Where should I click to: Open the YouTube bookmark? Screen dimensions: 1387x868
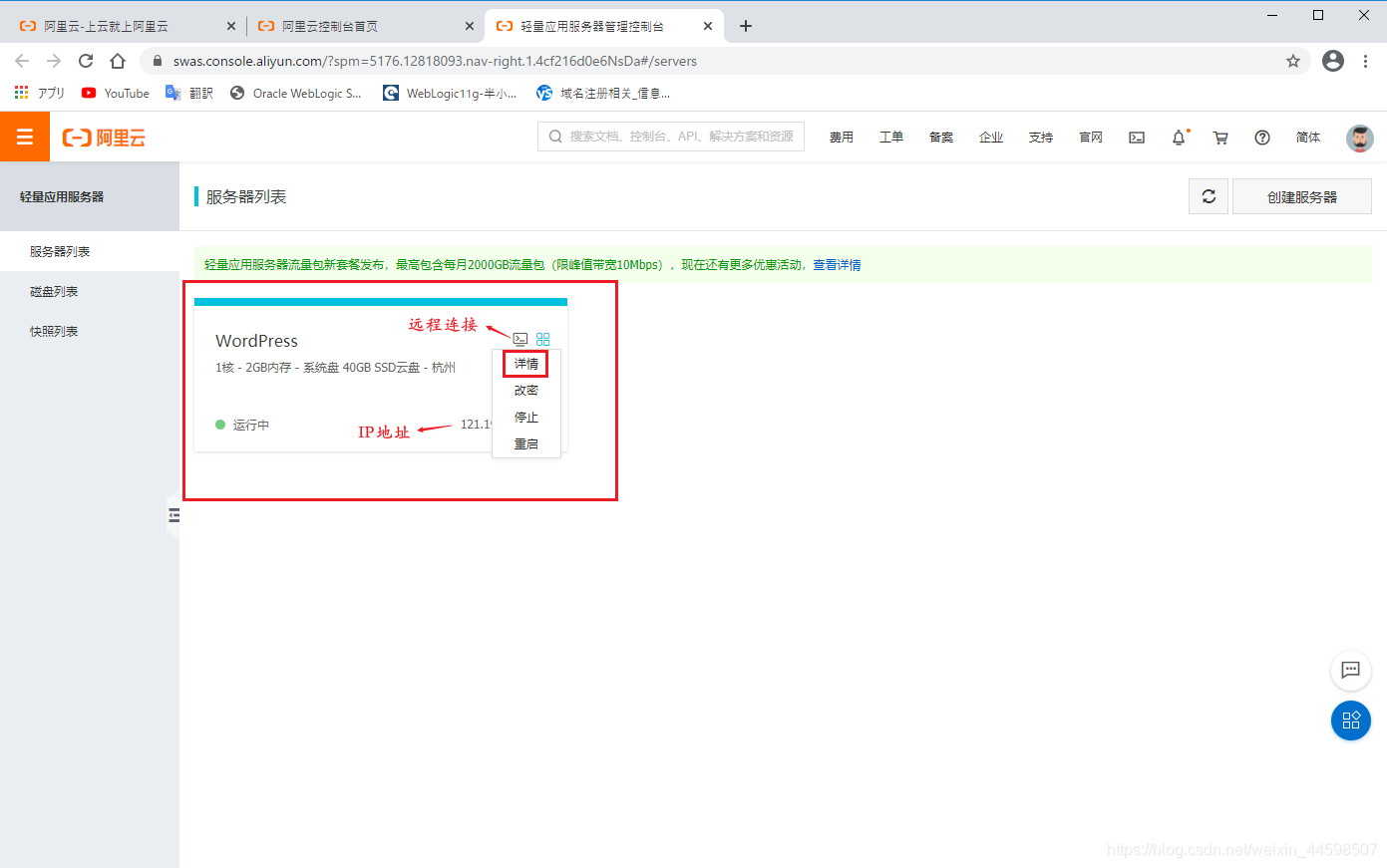coord(116,93)
